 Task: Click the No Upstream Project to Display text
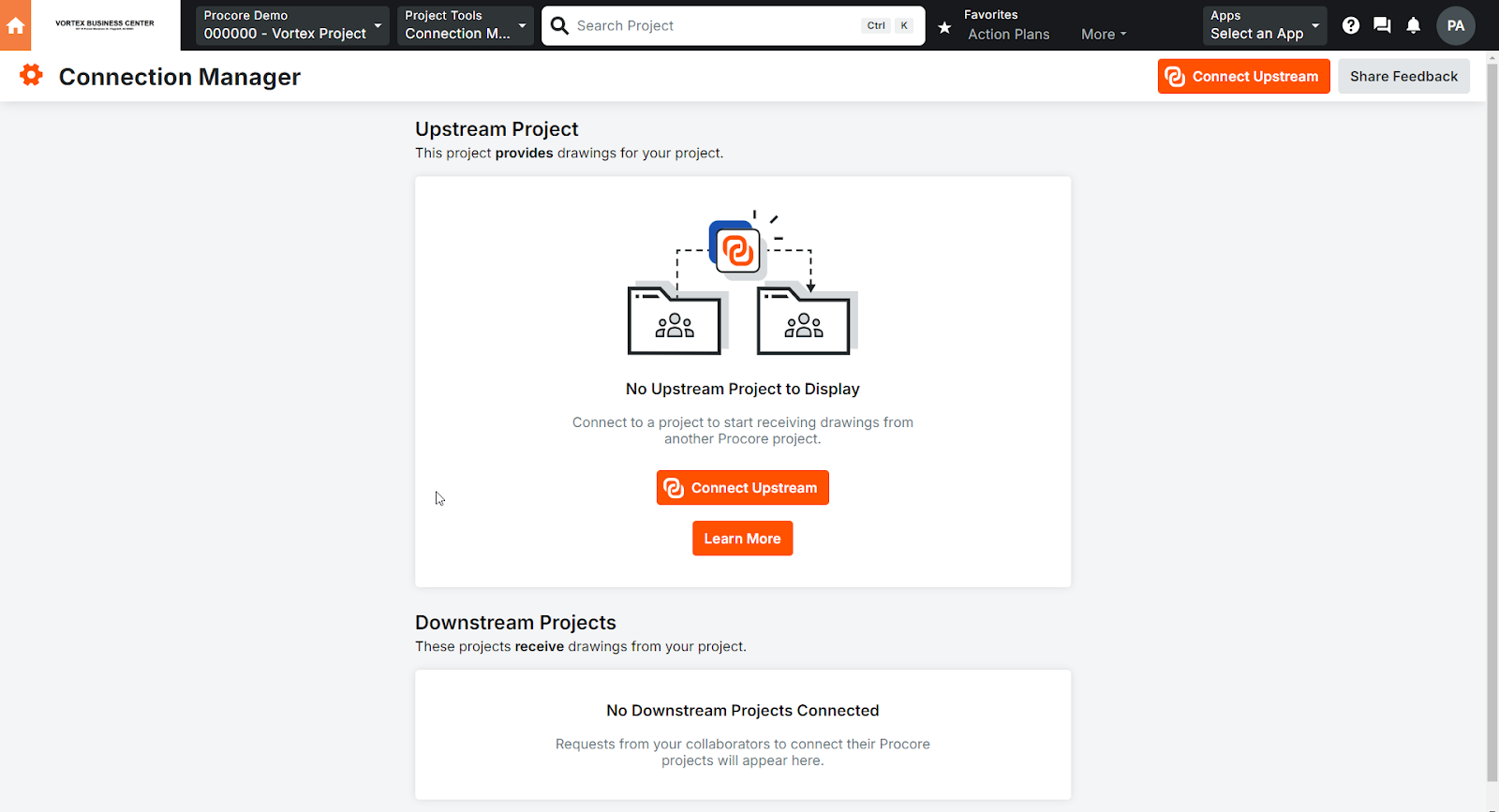coord(742,389)
